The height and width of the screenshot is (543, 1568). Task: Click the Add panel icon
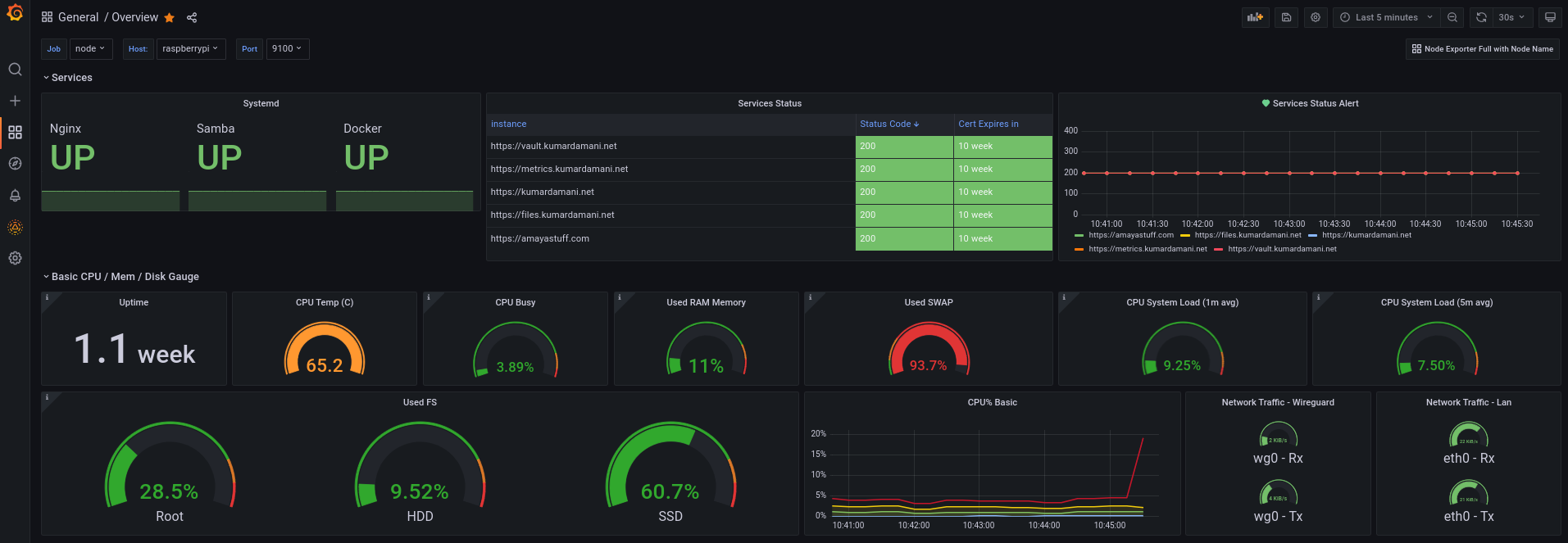(x=1255, y=17)
